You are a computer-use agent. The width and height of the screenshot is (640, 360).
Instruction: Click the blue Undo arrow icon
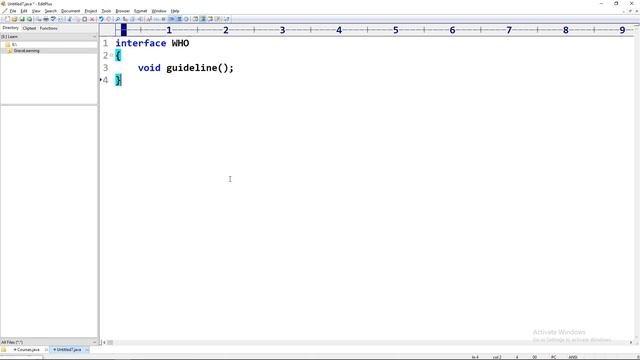coord(102,19)
